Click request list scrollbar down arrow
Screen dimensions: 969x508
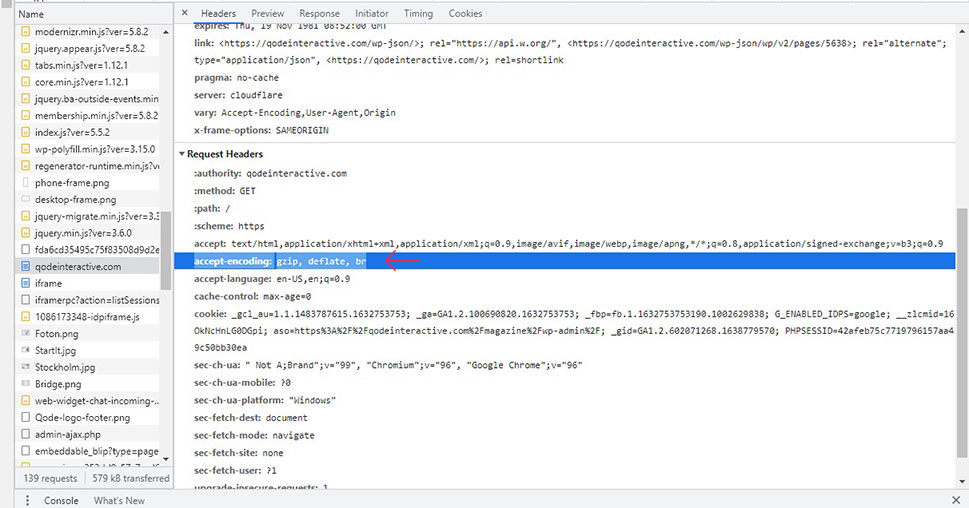click(166, 459)
